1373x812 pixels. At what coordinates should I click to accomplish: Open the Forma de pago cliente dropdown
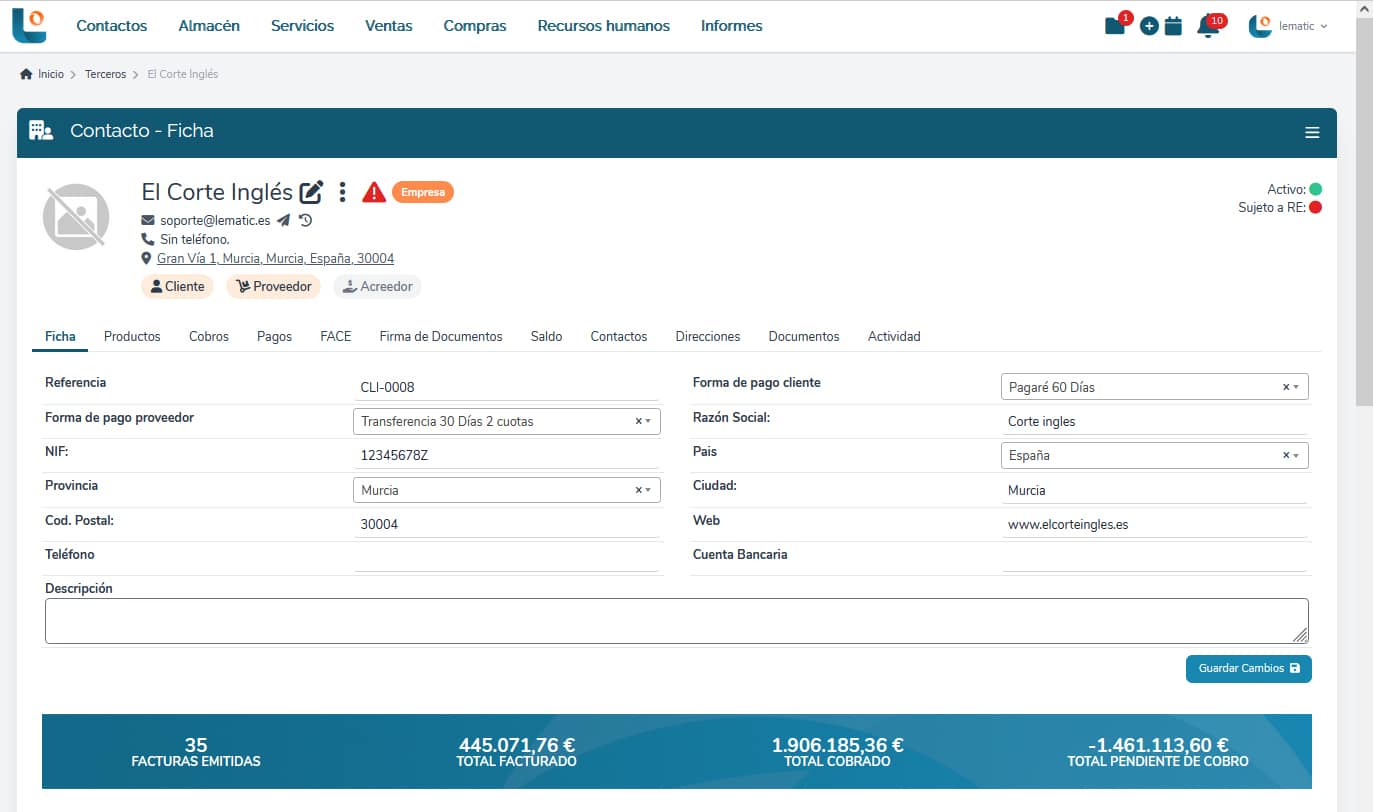1154,387
